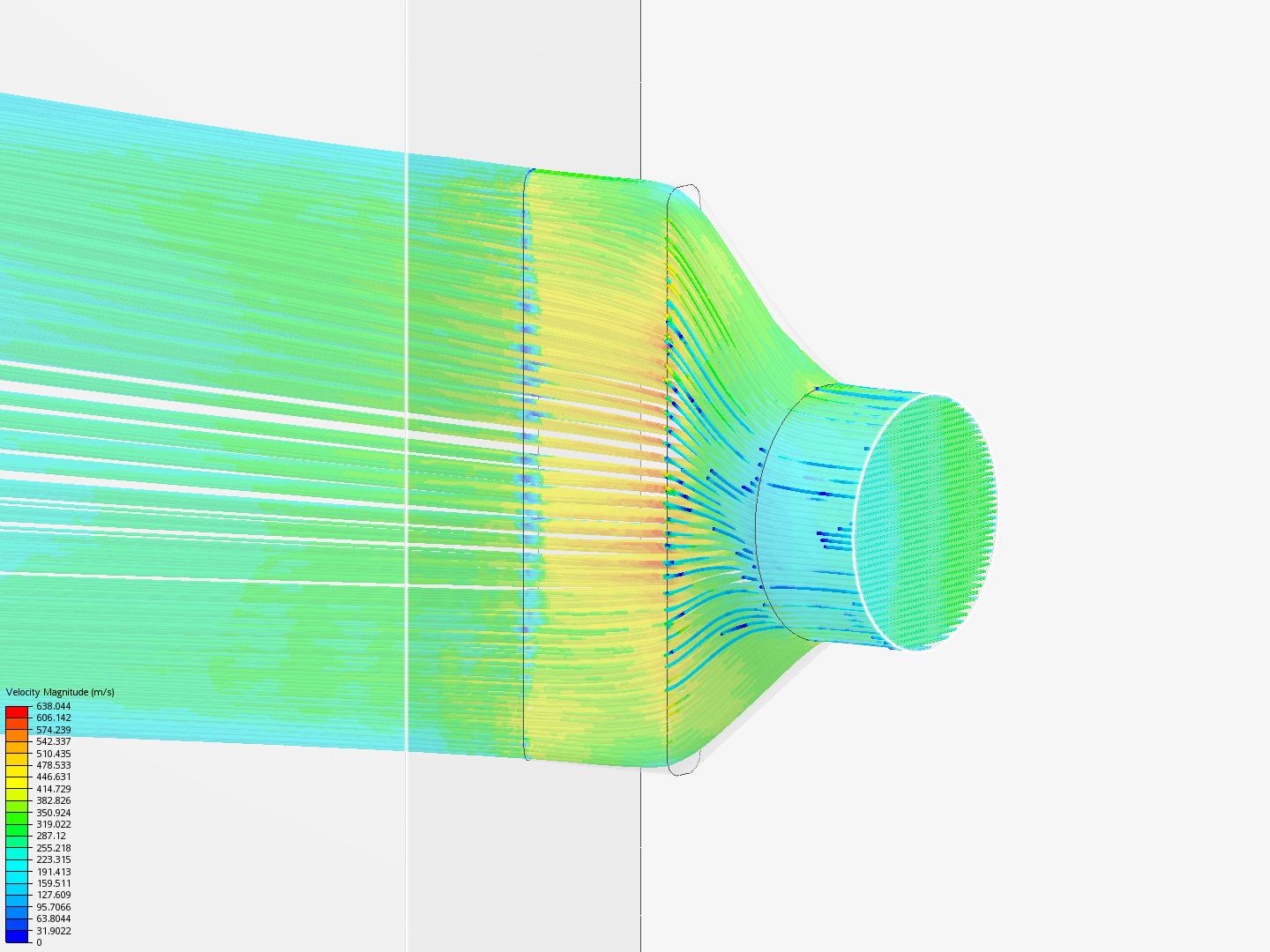Screen dimensions: 1270x952
Task: Select the 638.044 legend value
Action: 53,706
